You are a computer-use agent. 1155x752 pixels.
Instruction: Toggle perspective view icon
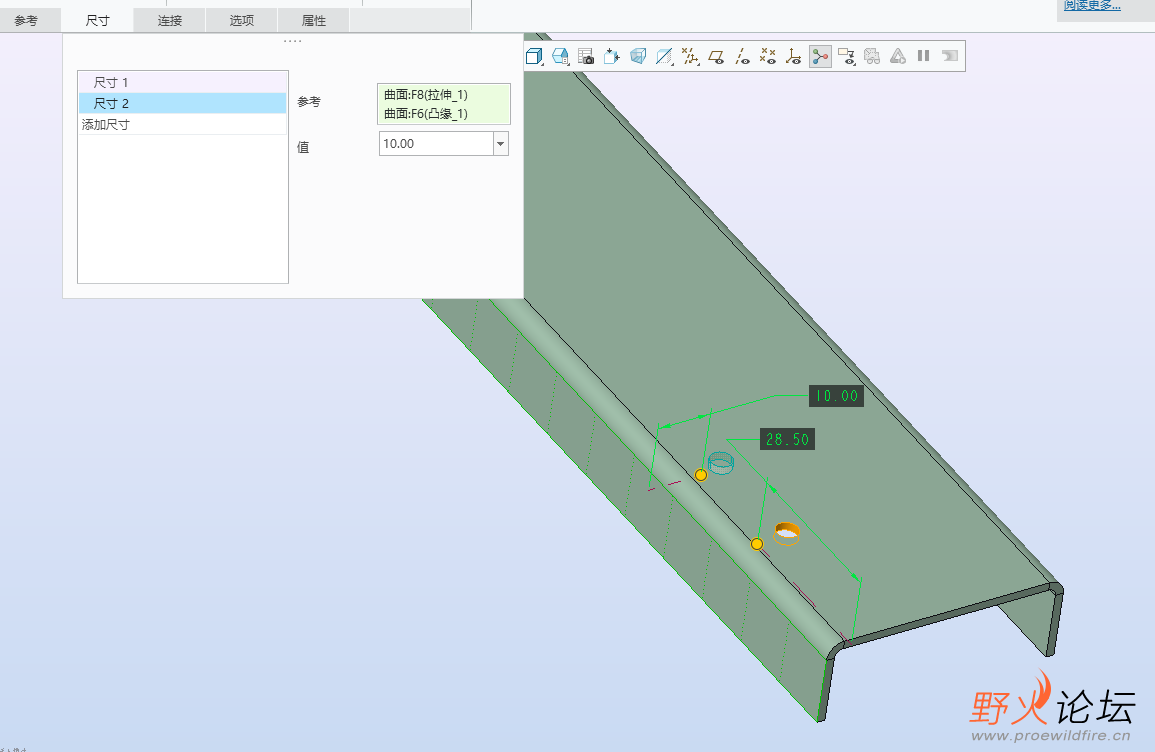638,56
